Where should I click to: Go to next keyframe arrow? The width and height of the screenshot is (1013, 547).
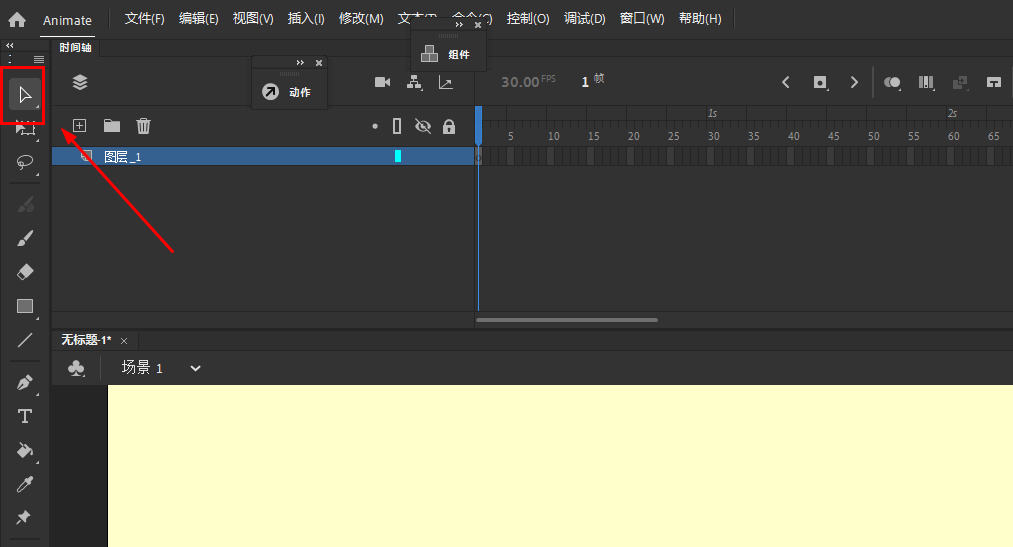click(854, 82)
